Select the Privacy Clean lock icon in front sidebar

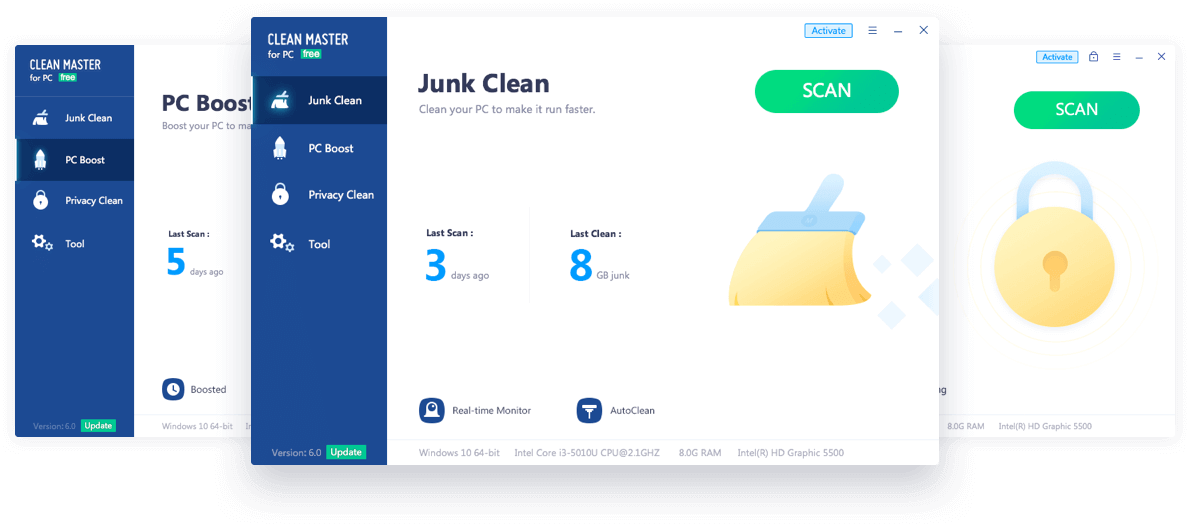coord(280,194)
